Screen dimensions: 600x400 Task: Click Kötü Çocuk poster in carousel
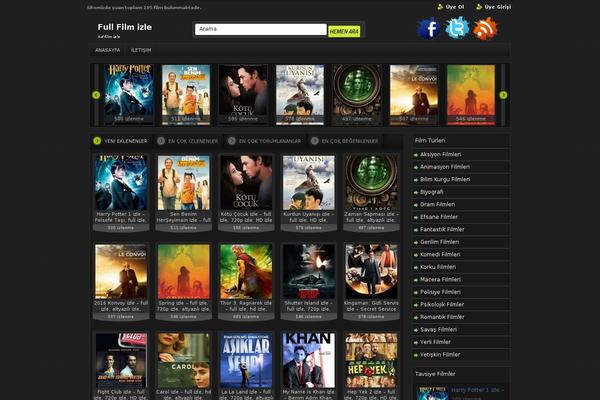coord(243,95)
